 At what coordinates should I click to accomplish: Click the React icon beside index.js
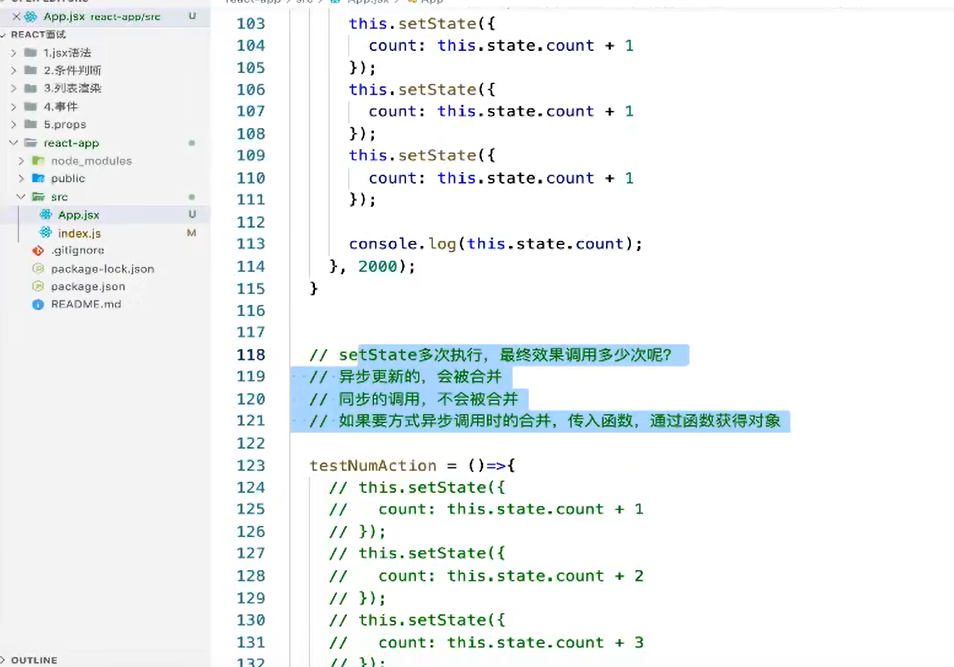[46, 233]
